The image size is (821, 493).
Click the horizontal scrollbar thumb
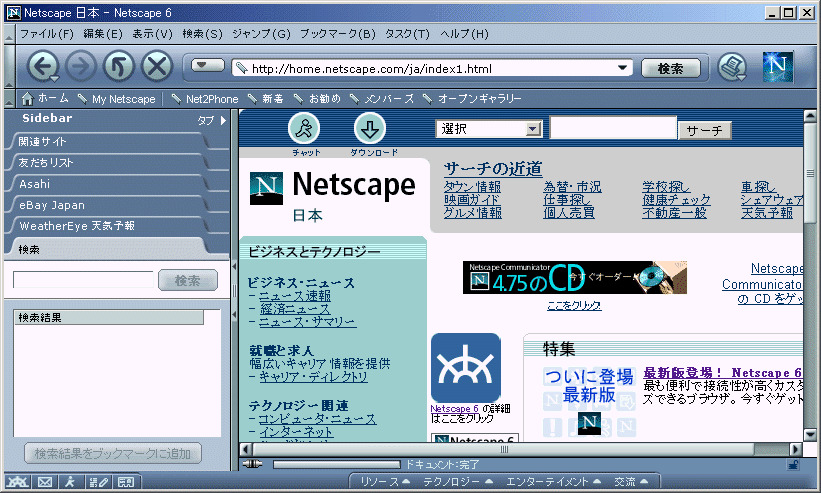click(504, 450)
